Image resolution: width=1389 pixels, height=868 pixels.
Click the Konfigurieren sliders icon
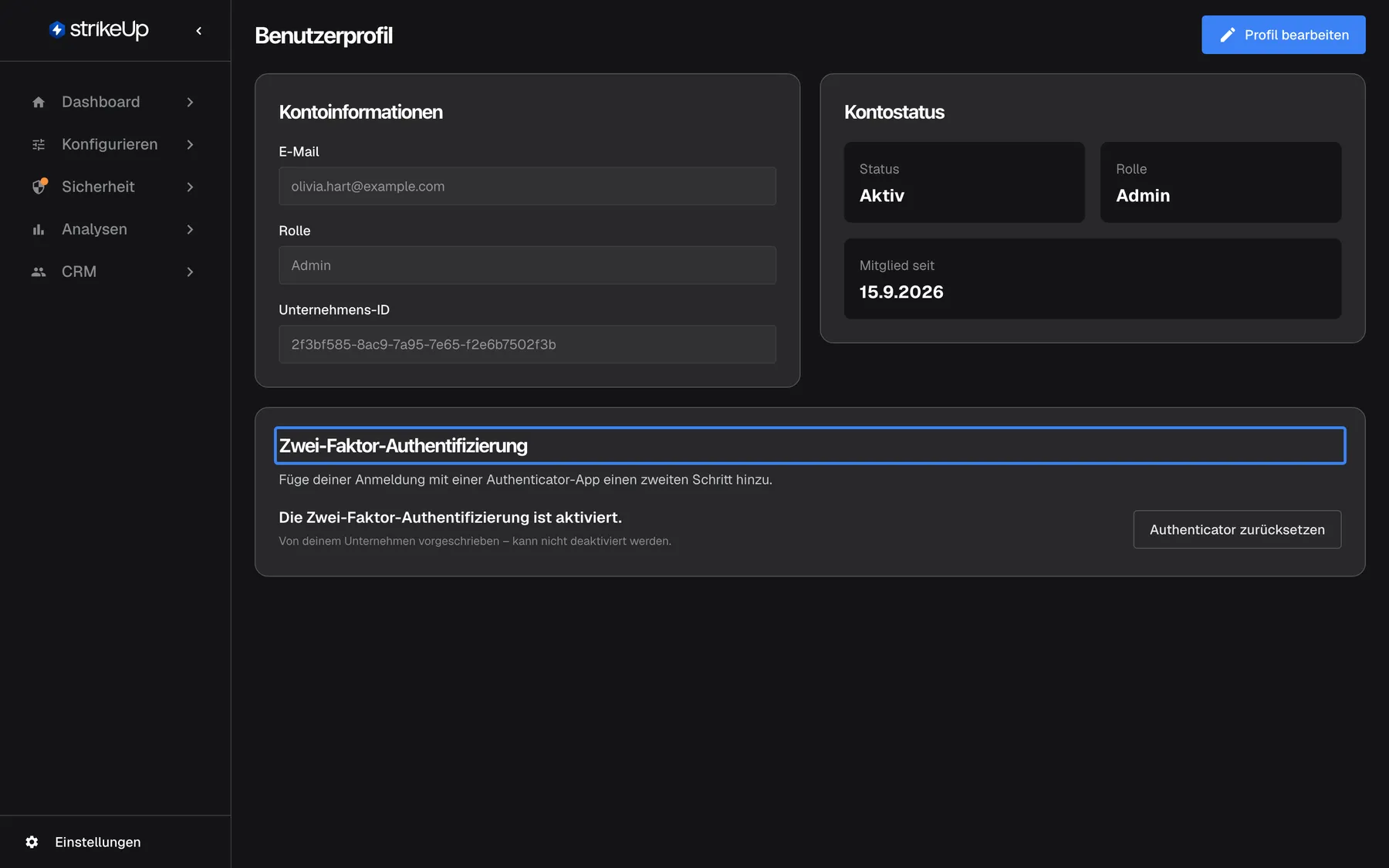39,144
